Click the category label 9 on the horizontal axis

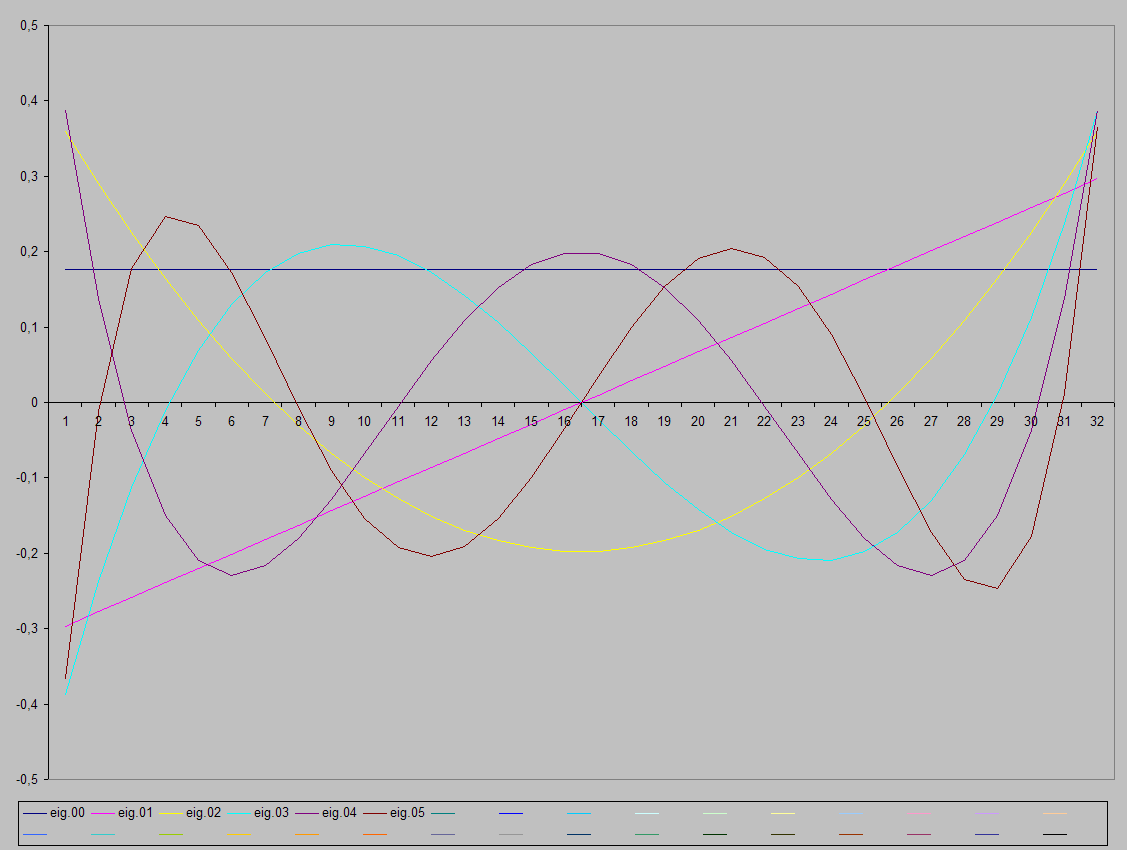[331, 422]
